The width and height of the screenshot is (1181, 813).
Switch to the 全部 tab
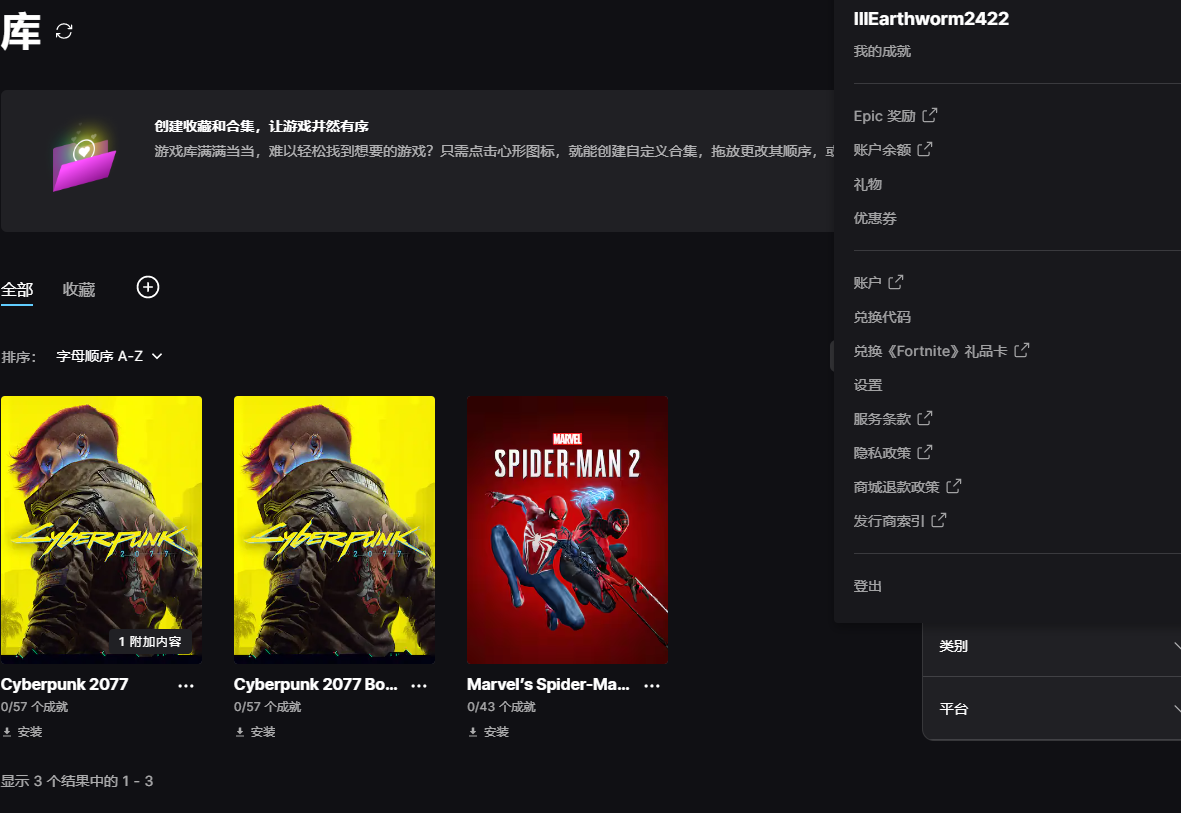click(17, 289)
